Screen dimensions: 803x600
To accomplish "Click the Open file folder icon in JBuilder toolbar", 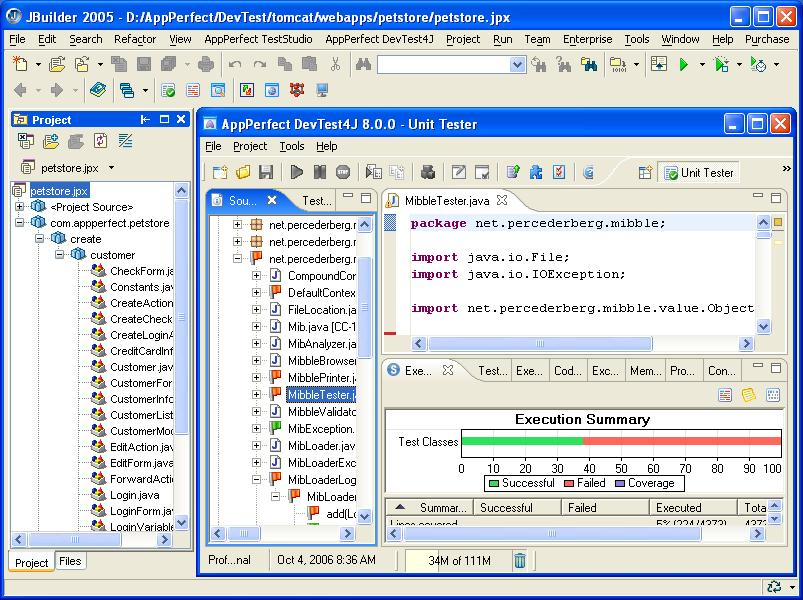I will (x=57, y=64).
